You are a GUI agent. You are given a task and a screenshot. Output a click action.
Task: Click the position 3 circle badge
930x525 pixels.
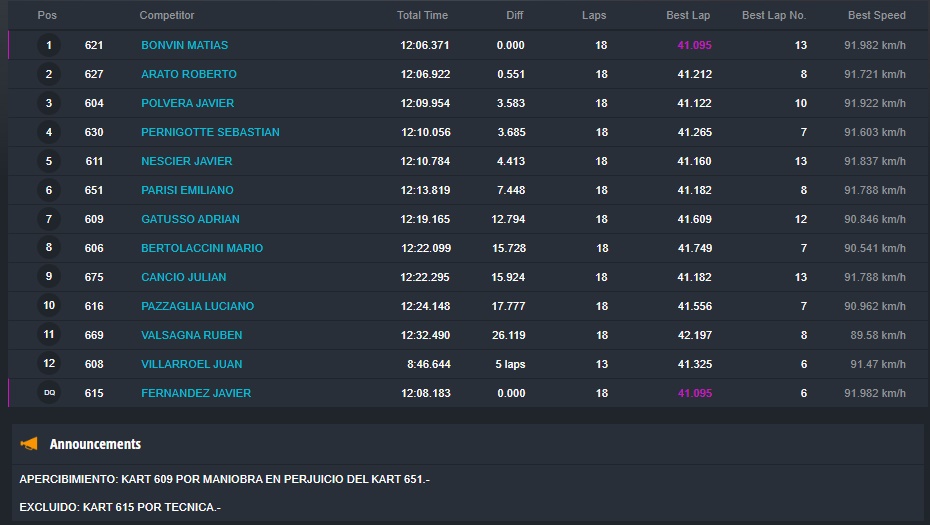49,103
